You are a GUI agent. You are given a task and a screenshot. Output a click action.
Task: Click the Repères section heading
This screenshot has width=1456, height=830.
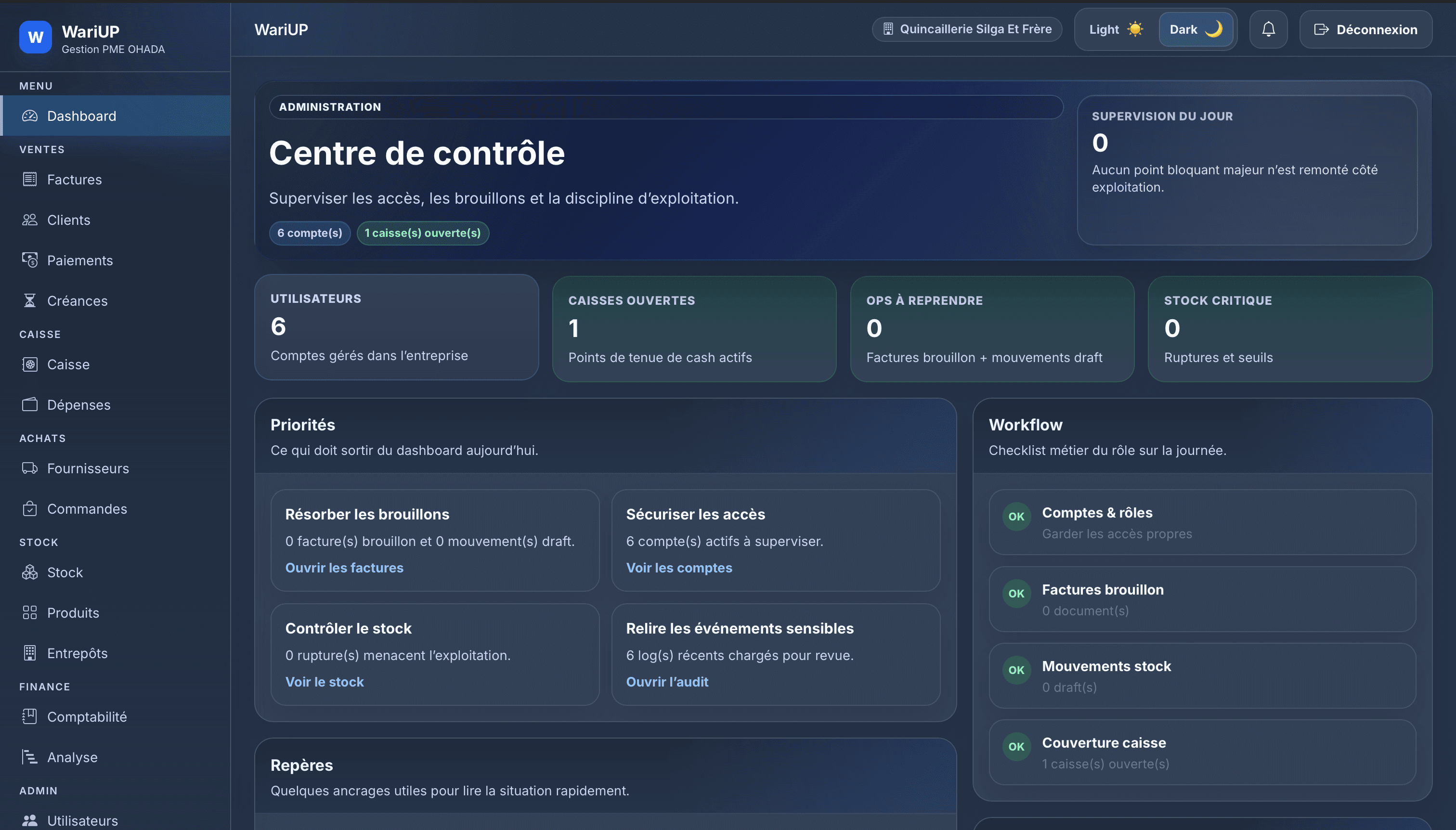301,765
